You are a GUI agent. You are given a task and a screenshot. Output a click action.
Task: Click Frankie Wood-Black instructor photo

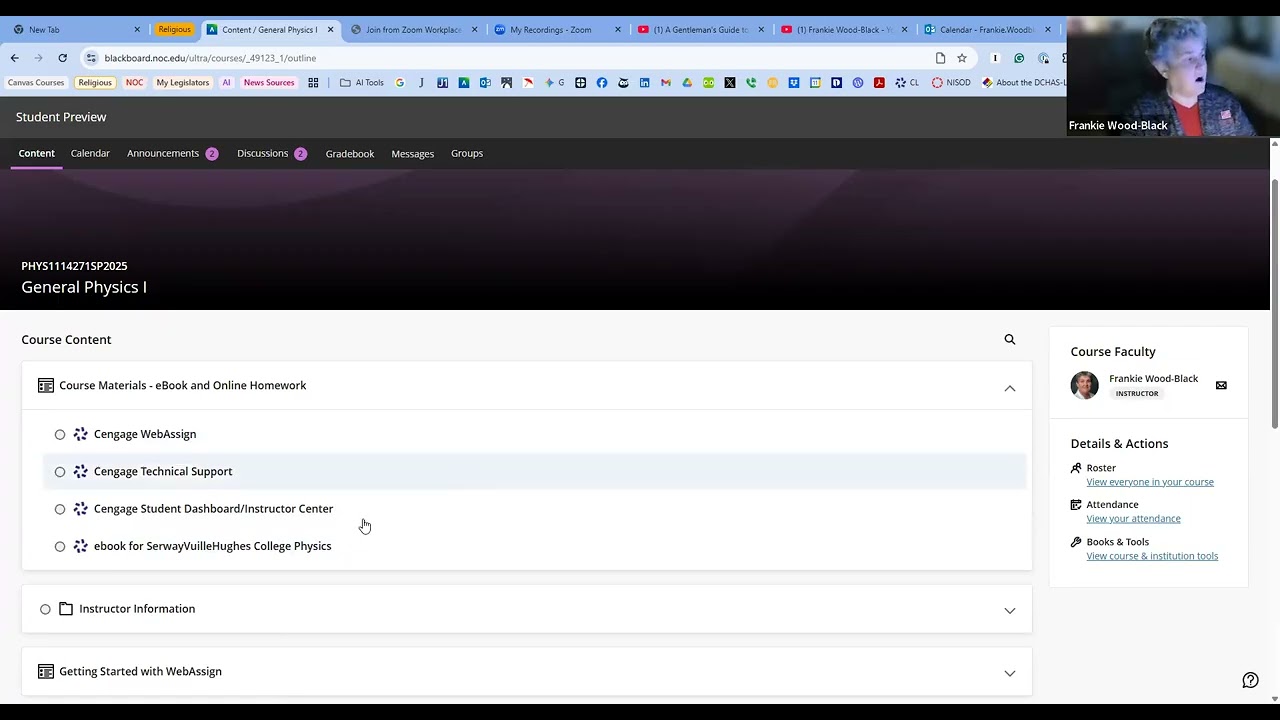coord(1085,385)
